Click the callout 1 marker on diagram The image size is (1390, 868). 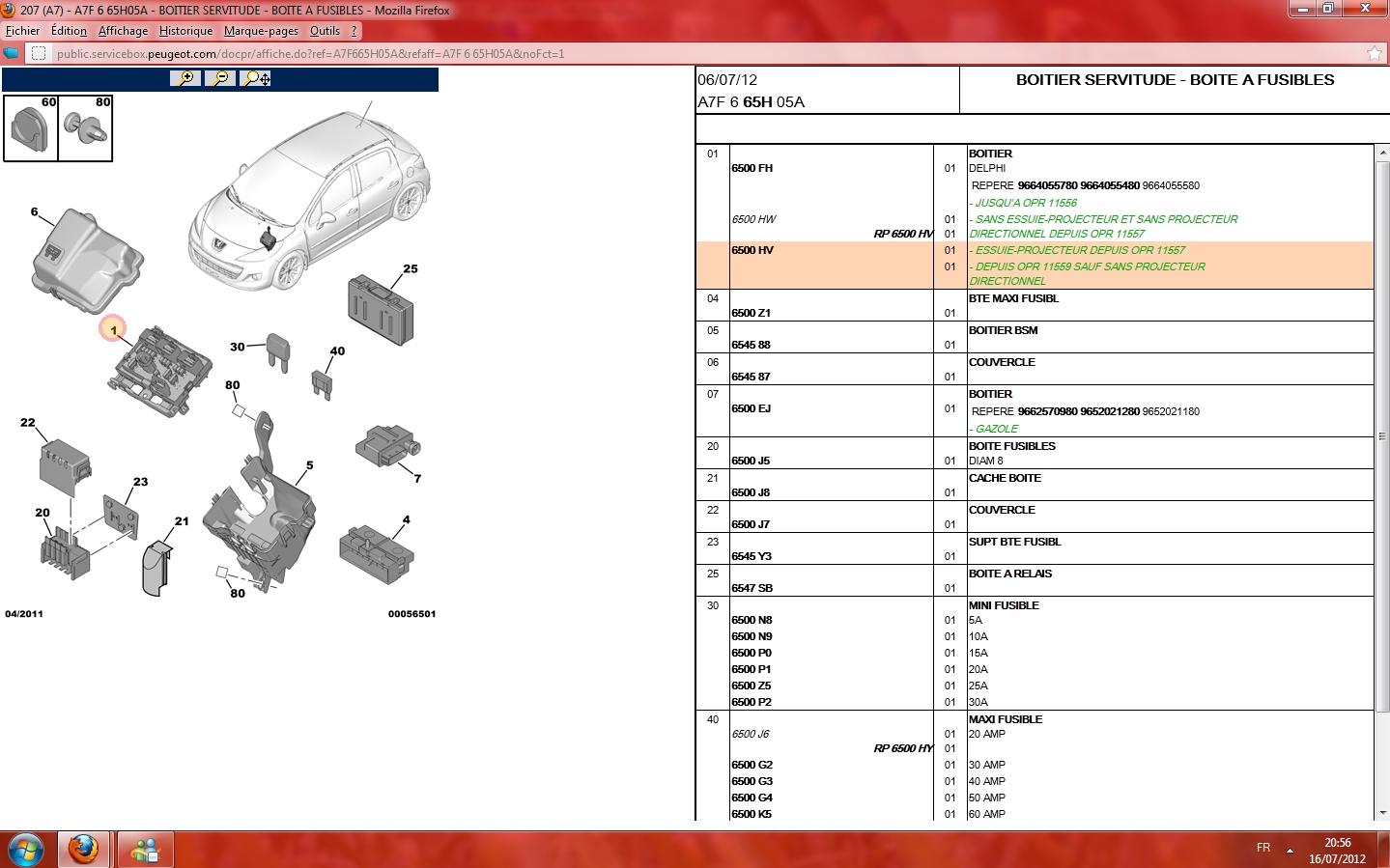pos(113,329)
